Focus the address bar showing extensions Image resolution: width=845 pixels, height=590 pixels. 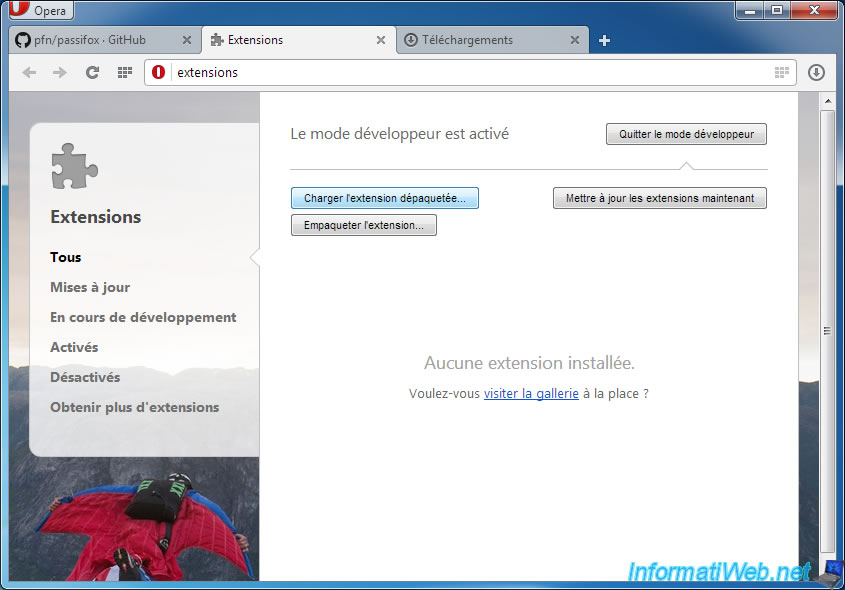(472, 72)
